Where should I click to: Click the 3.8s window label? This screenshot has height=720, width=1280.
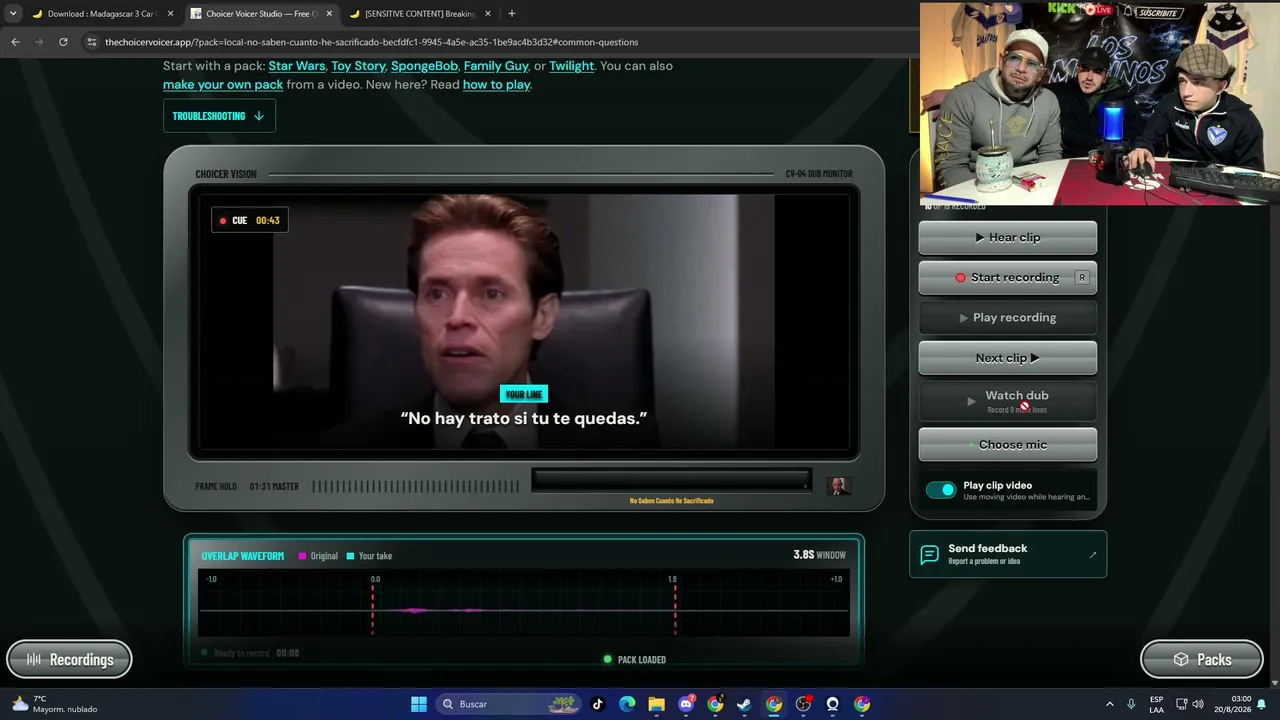click(x=819, y=555)
